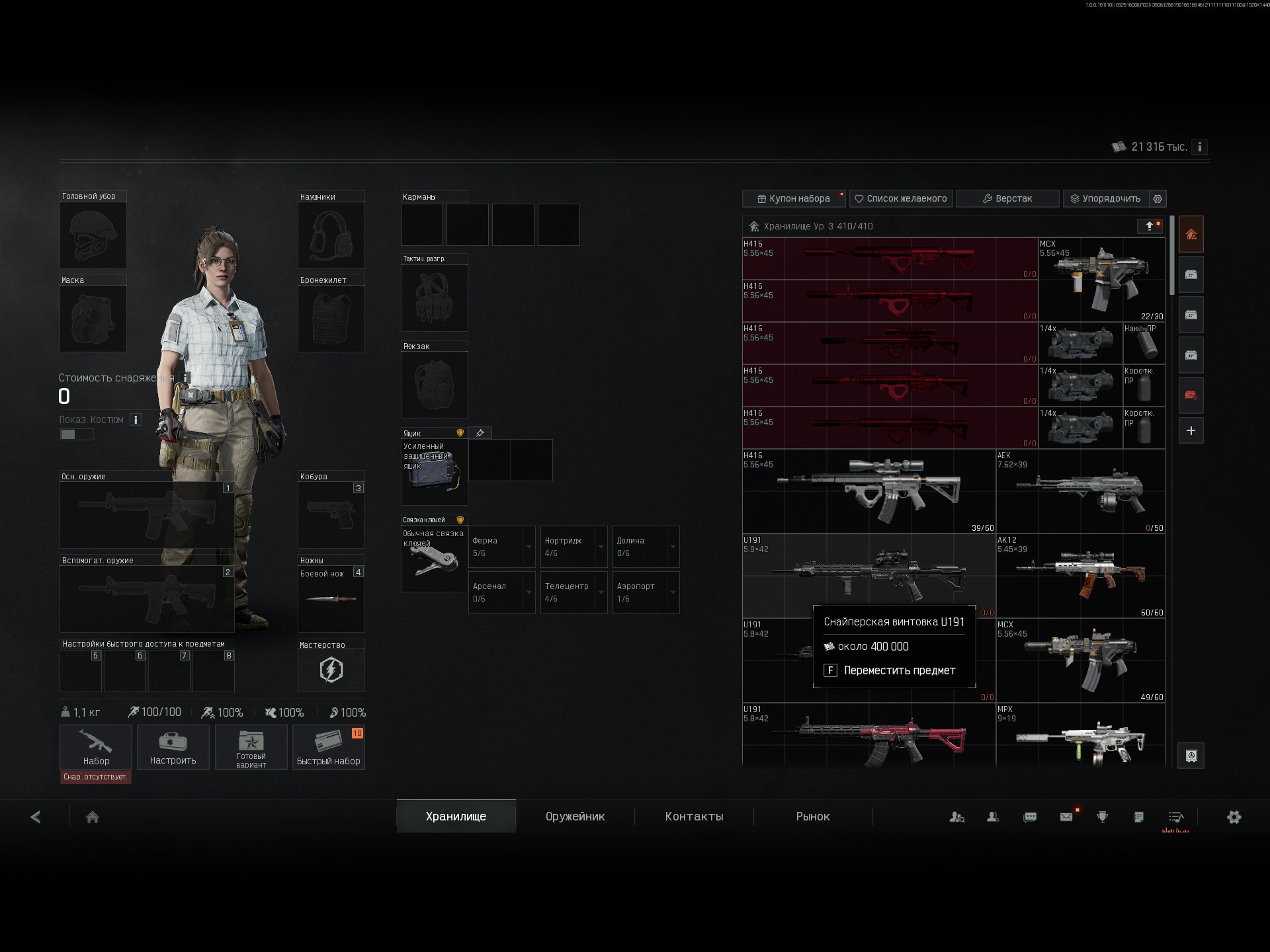Viewport: 1270px width, 952px height.
Task: Open the mail envelope icon
Action: (1066, 817)
